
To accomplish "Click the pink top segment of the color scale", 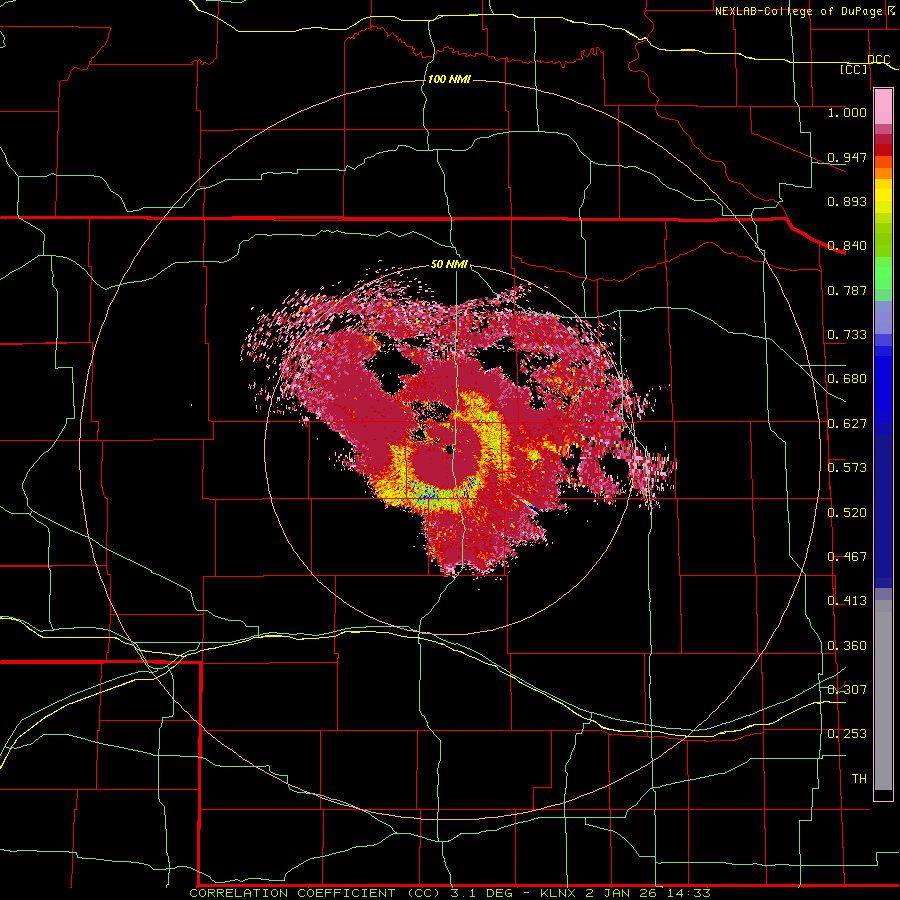I will pyautogui.click(x=883, y=107).
